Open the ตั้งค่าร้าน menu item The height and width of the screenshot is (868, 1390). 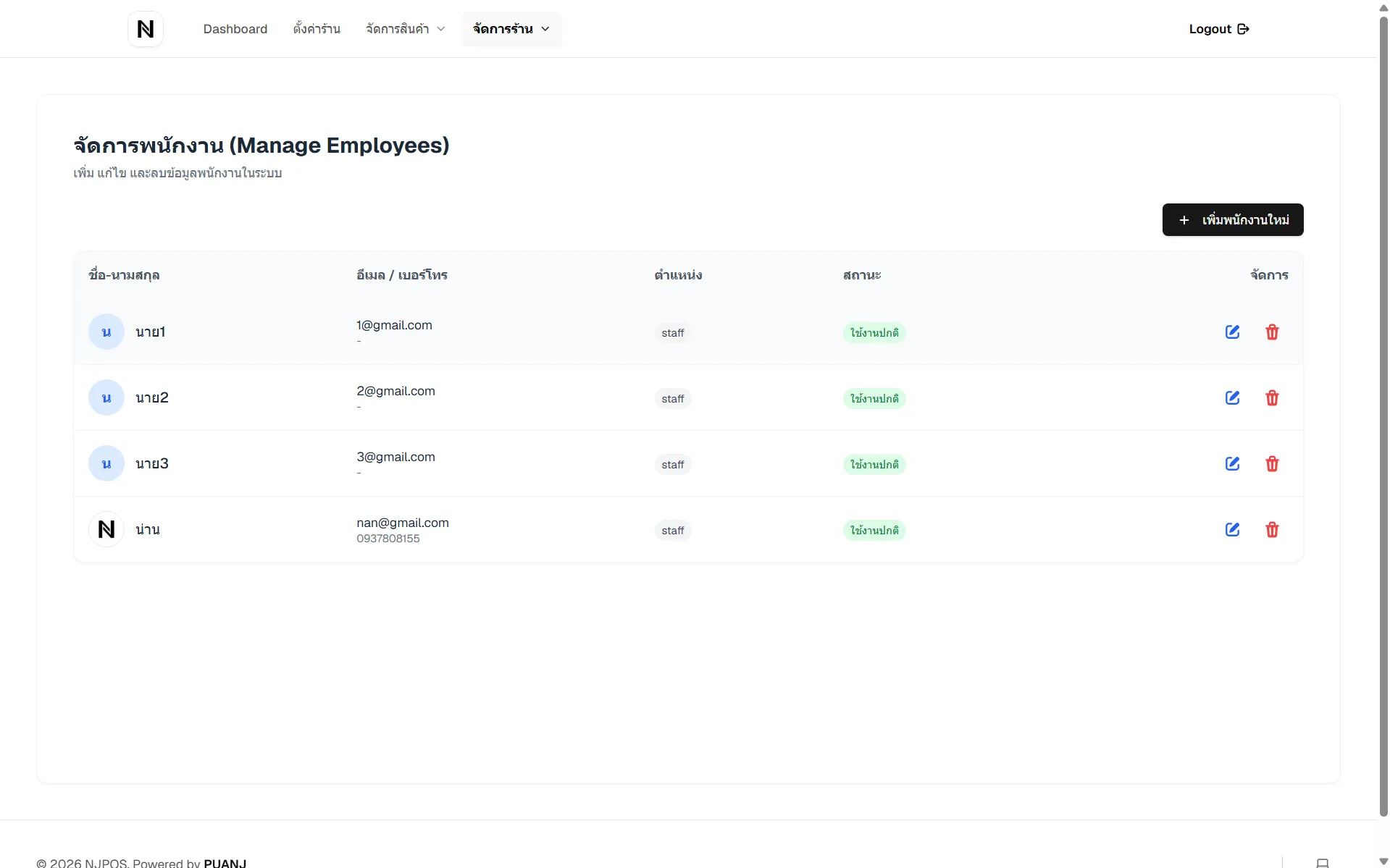tap(317, 29)
